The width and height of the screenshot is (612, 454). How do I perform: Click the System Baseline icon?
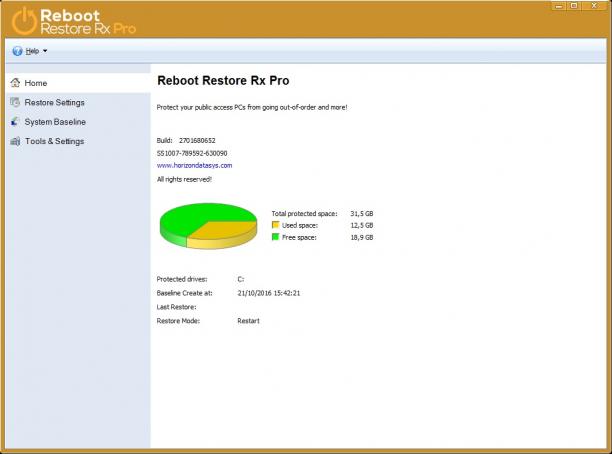click(x=15, y=122)
